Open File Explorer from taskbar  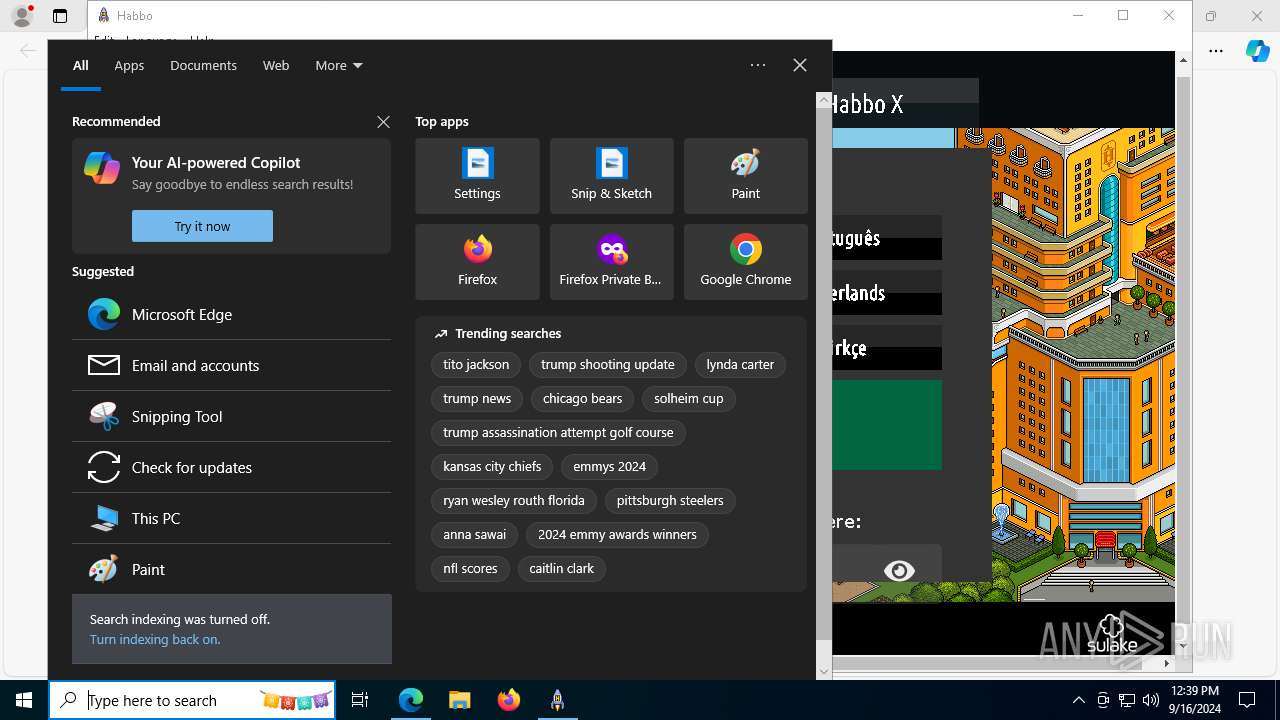click(x=459, y=700)
